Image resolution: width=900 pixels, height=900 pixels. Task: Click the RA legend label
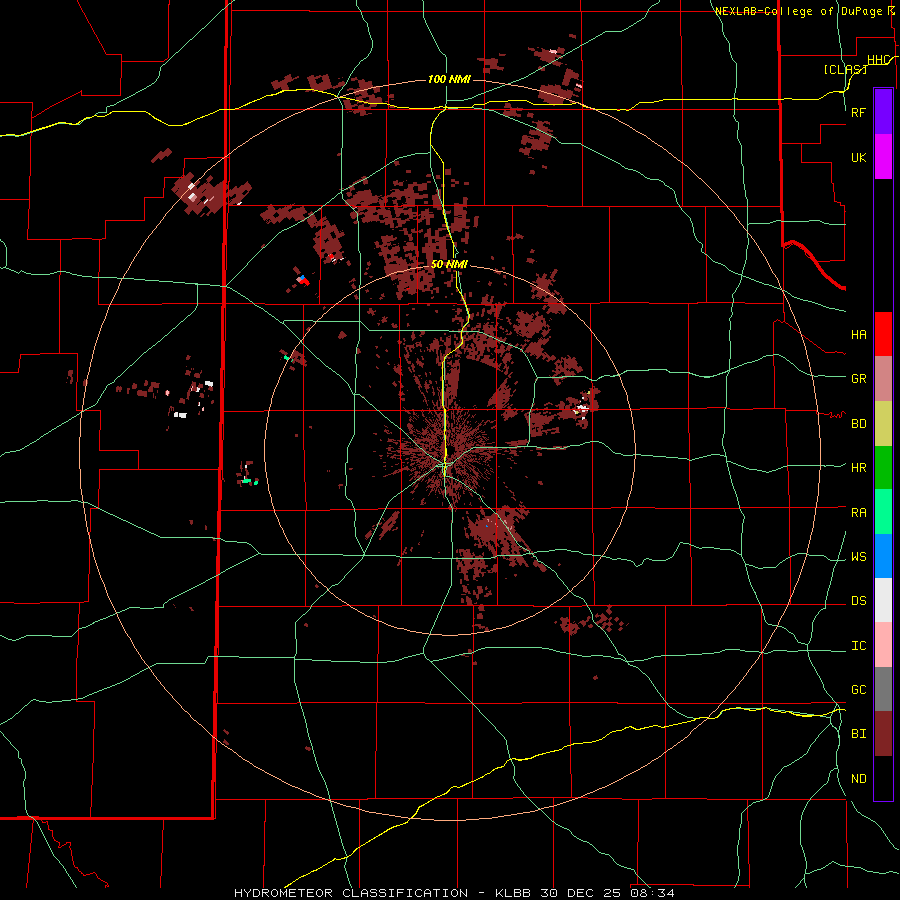click(858, 513)
